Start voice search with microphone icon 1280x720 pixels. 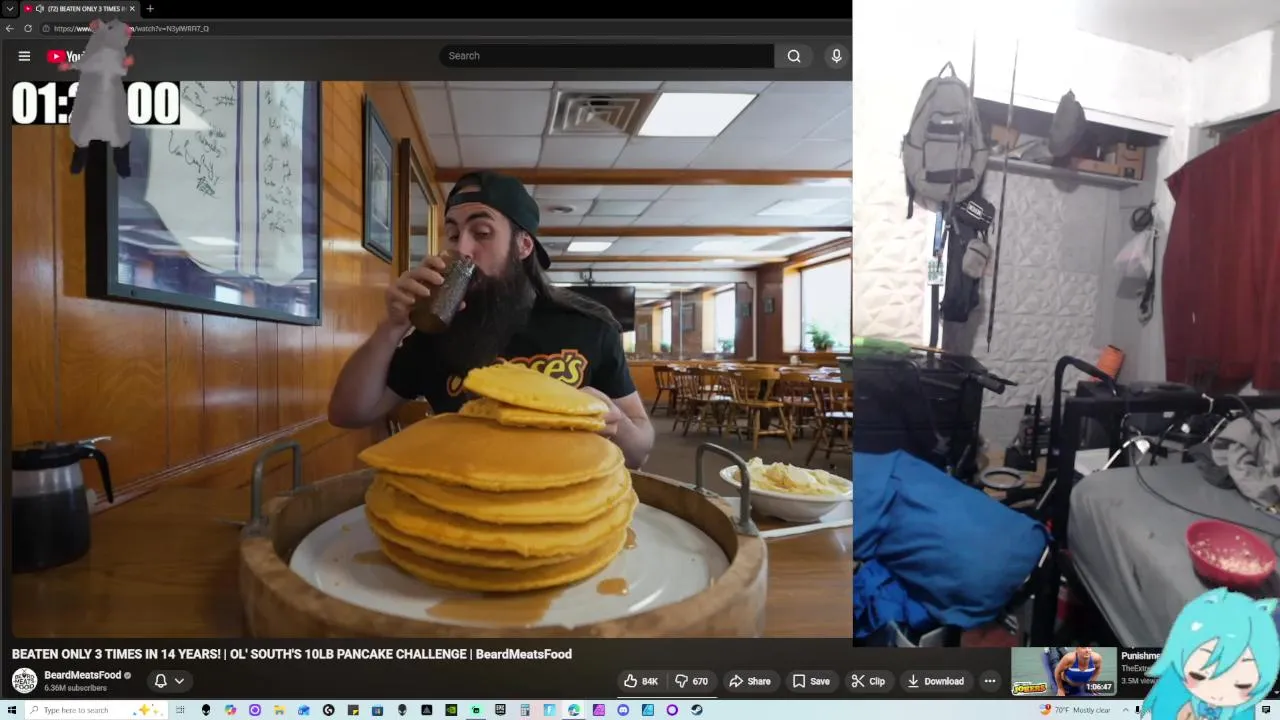point(836,56)
